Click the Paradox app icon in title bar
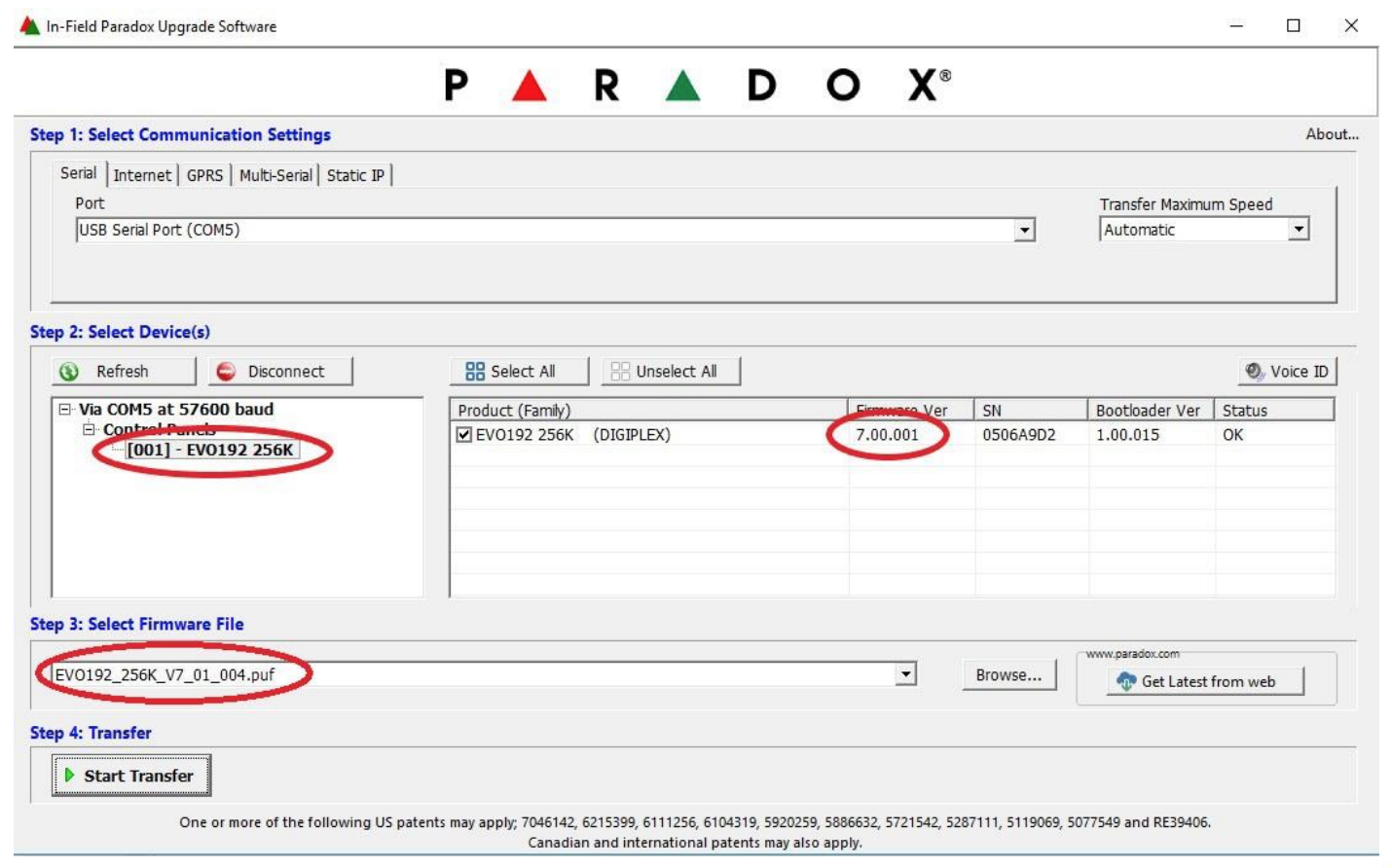 [x=30, y=26]
